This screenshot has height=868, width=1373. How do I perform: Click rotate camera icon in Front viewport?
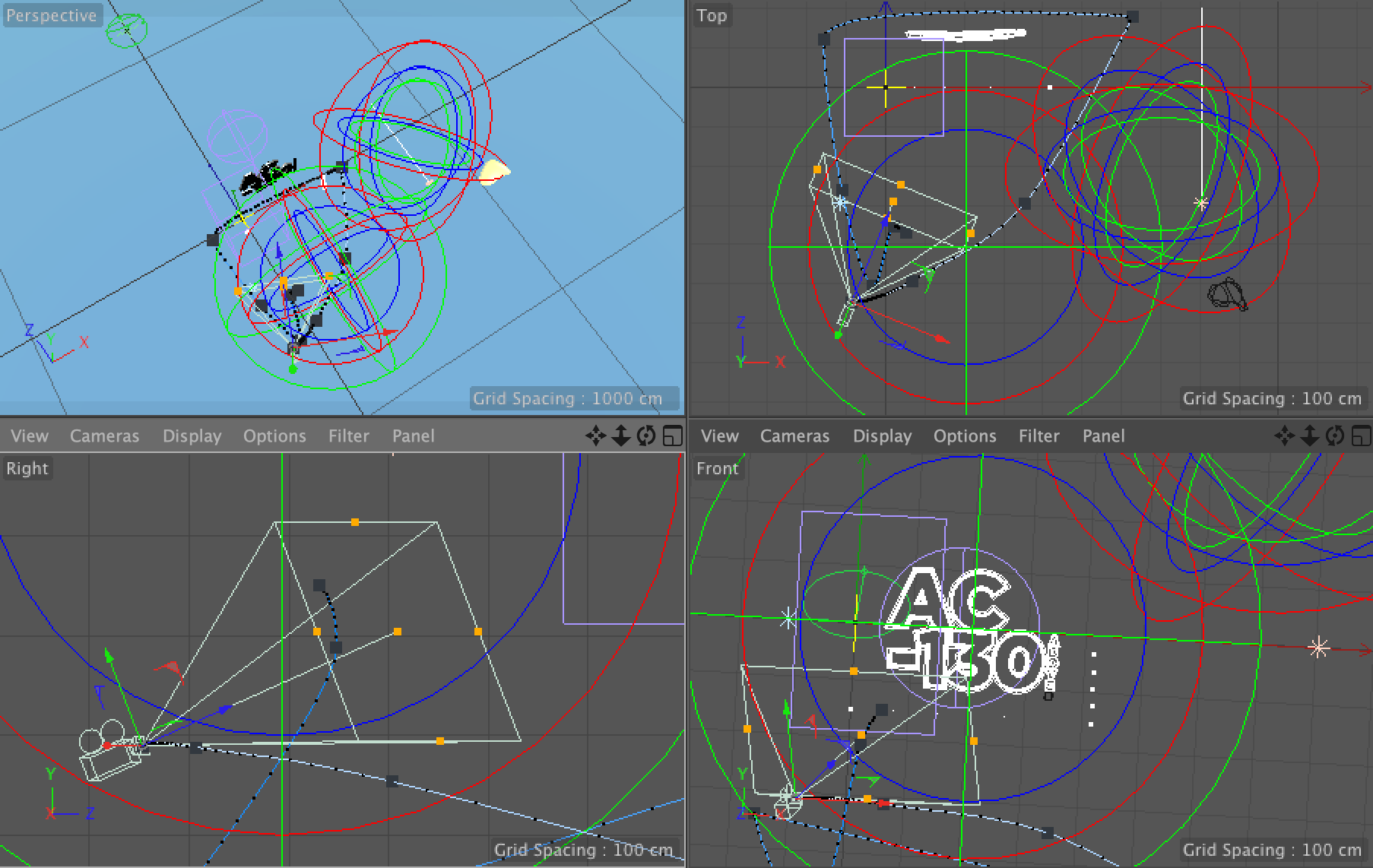pyautogui.click(x=1335, y=436)
